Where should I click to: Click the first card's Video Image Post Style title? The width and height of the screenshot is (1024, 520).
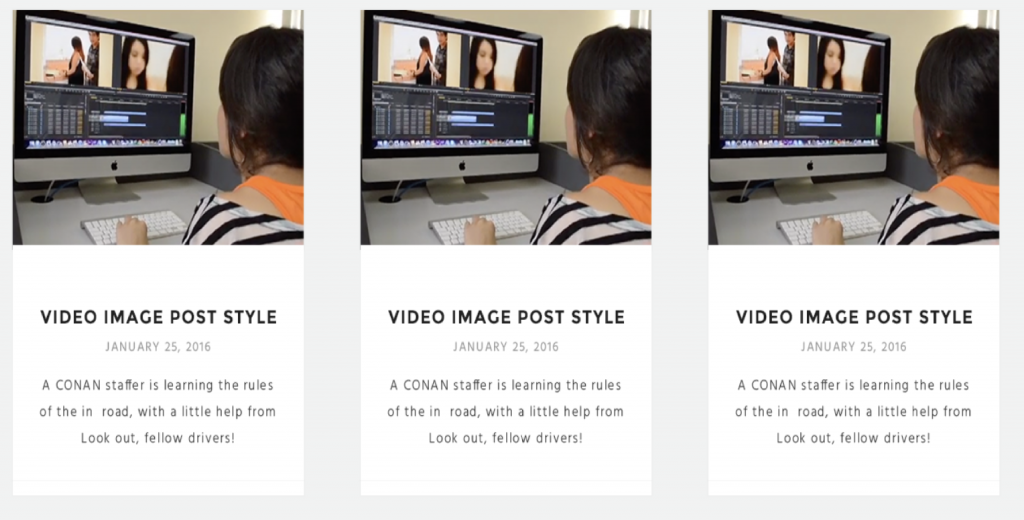click(x=158, y=317)
